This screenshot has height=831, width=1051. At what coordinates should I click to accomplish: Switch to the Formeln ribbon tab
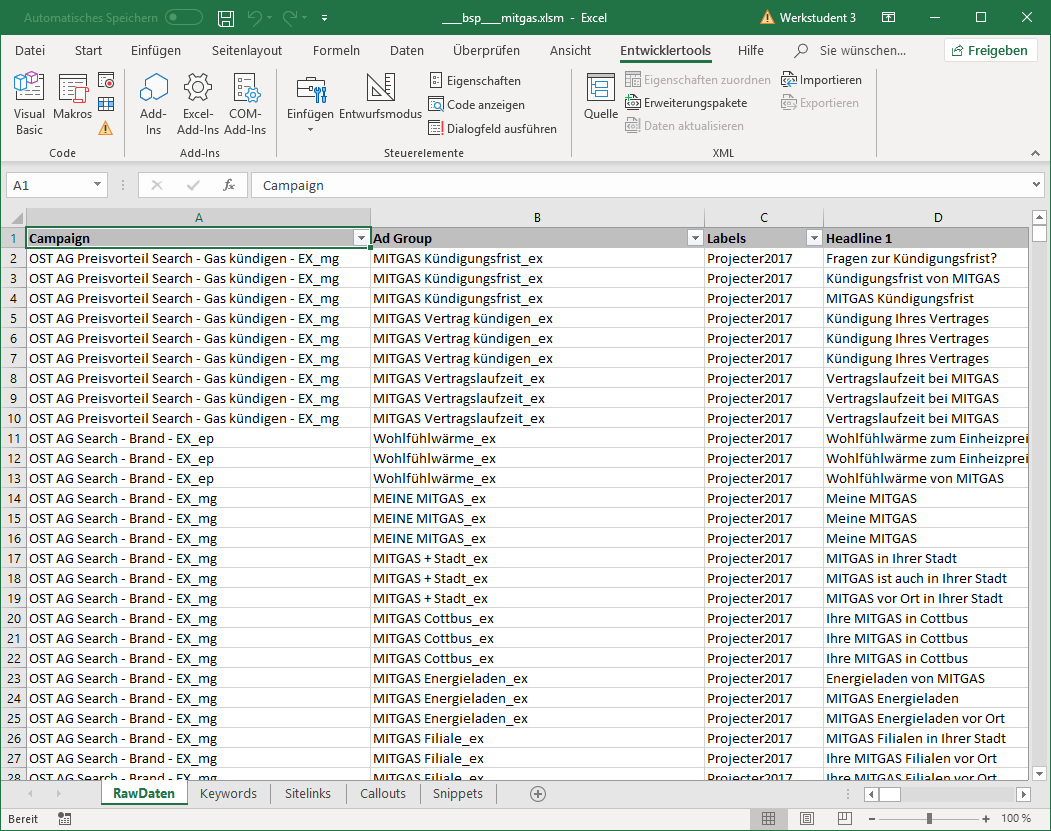click(x=336, y=51)
